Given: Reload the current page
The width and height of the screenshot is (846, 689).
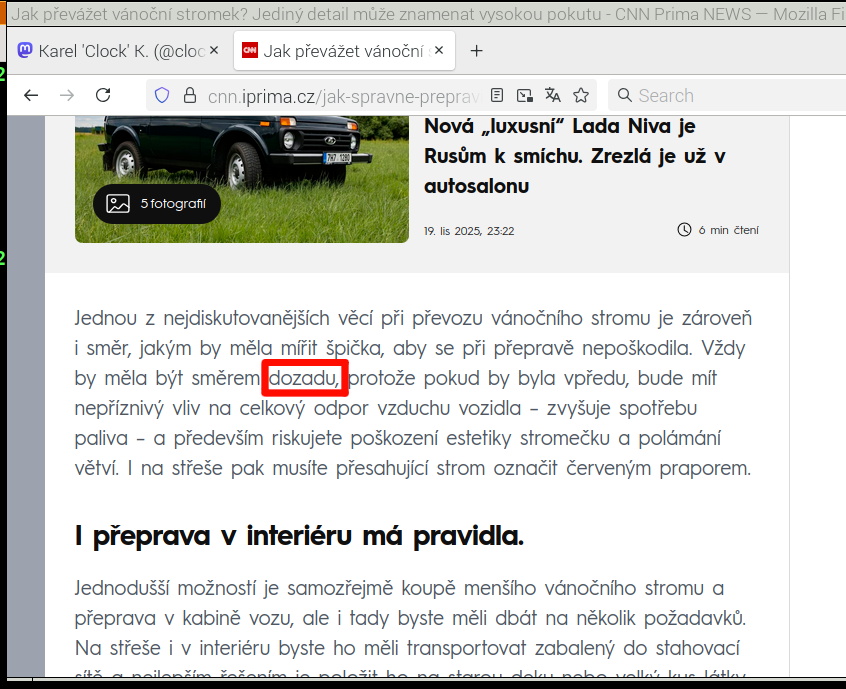Looking at the screenshot, I should tap(103, 95).
